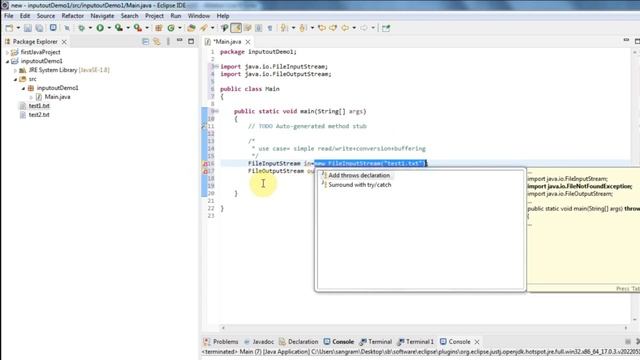Choose Surround with try/catch quick fix
The width and height of the screenshot is (640, 360).
pyautogui.click(x=360, y=184)
